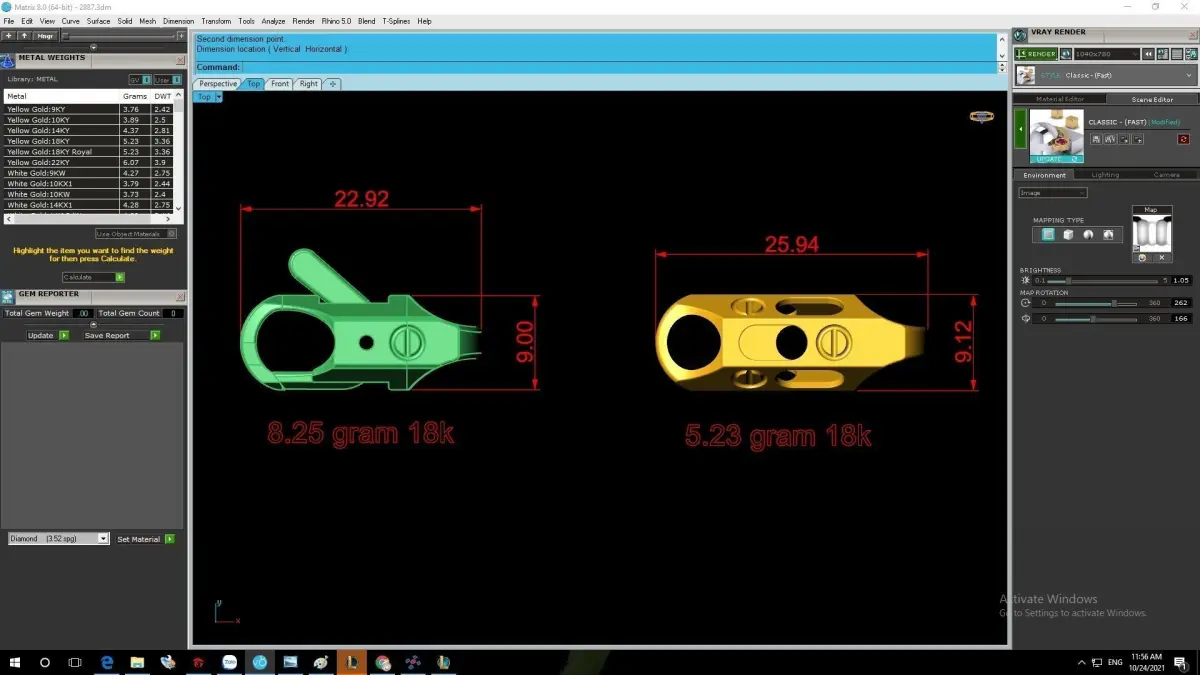Adjust the first Map Rotation slider

pos(1095,303)
